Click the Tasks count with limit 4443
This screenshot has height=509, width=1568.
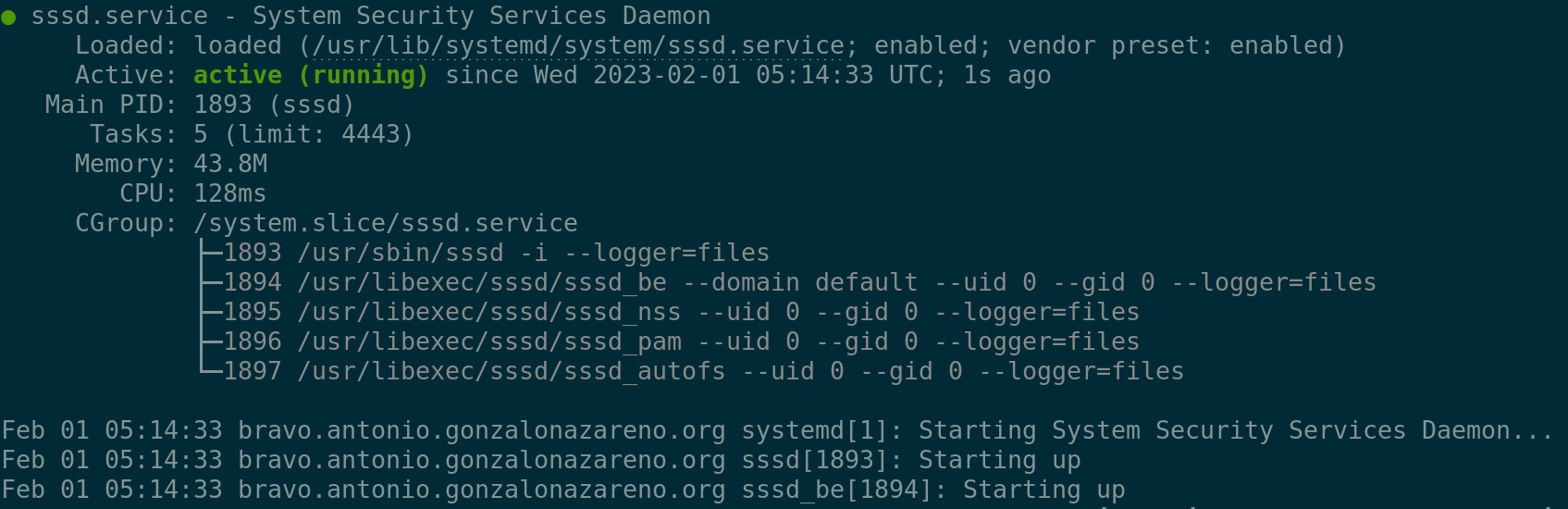coord(303,135)
